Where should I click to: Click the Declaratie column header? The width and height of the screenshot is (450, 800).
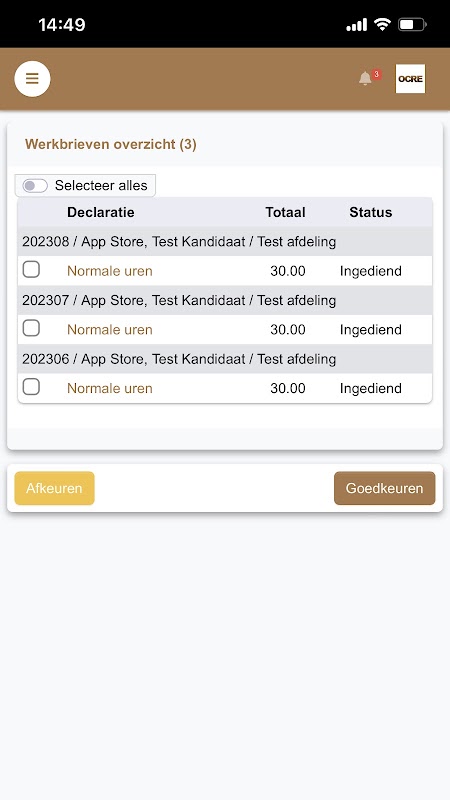point(101,212)
